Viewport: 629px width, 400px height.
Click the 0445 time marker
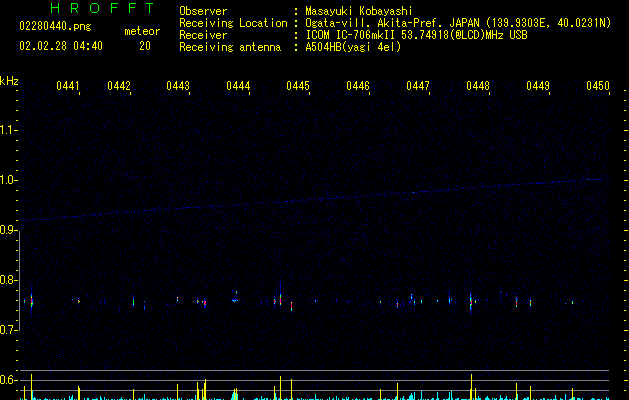(x=298, y=86)
